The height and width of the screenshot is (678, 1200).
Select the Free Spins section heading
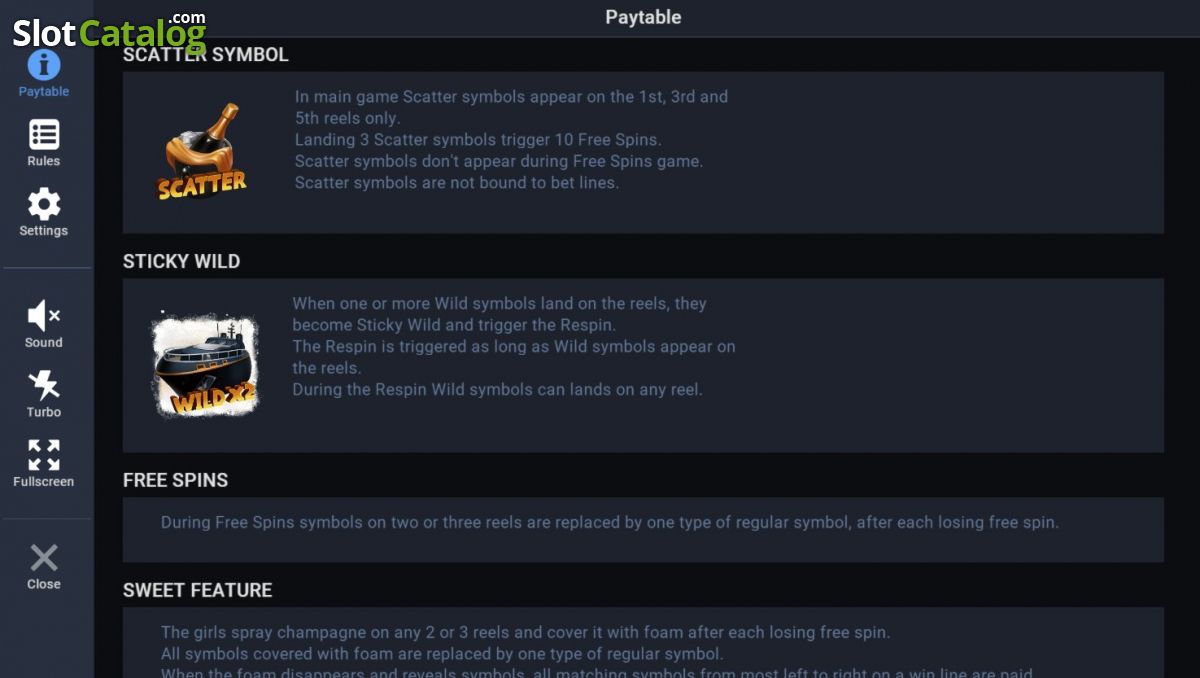(175, 480)
